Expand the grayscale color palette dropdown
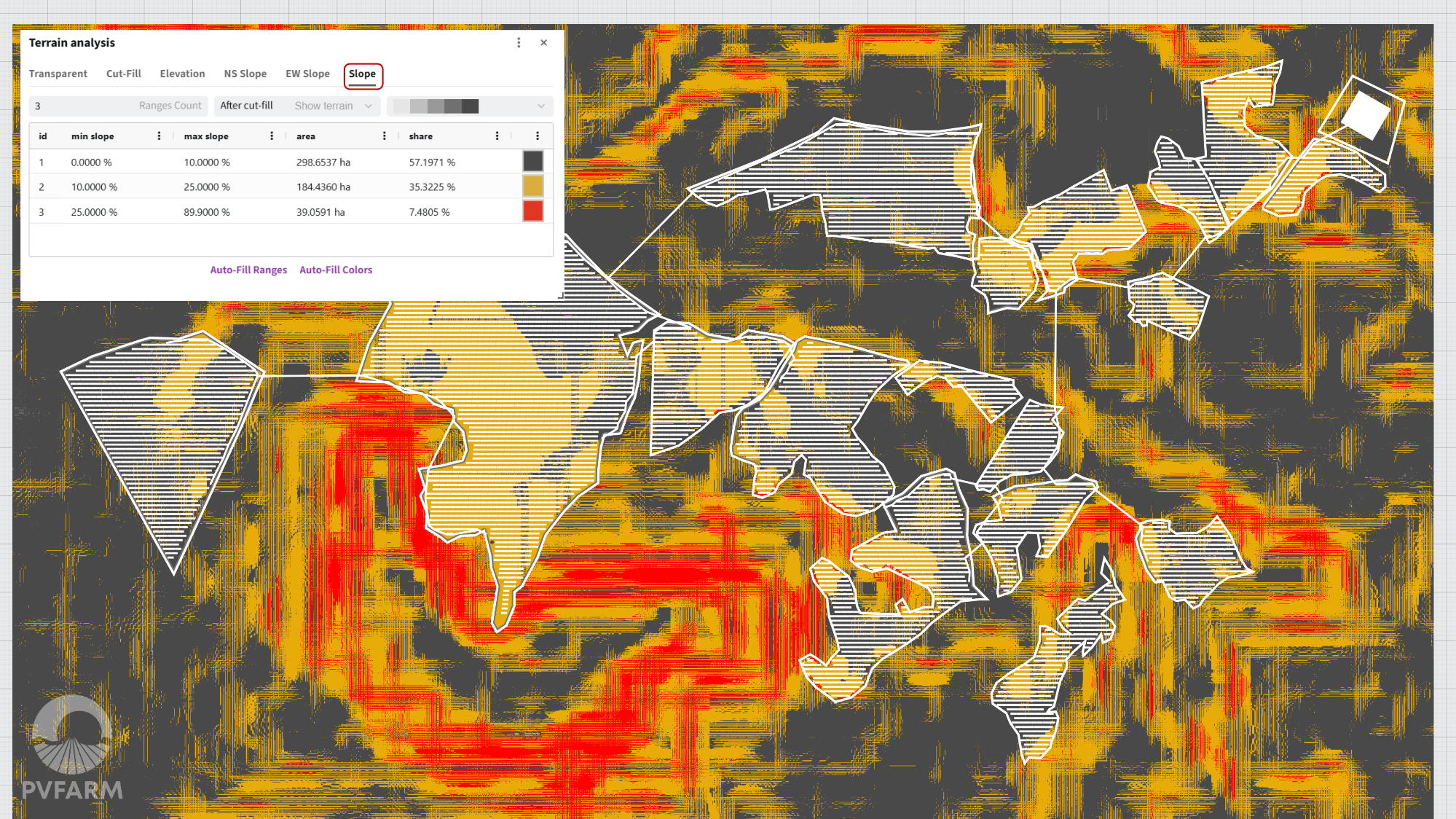This screenshot has width=1456, height=819. pos(470,106)
